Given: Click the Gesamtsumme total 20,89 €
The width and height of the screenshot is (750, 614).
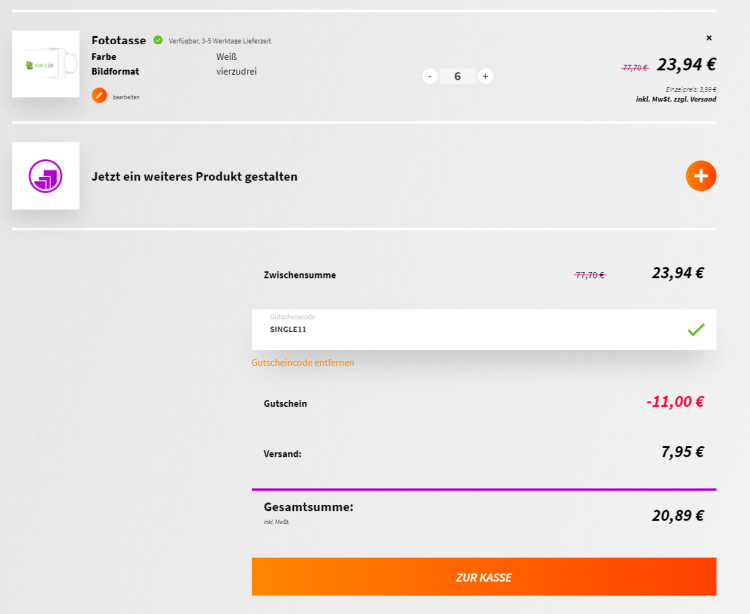Looking at the screenshot, I should coord(678,516).
